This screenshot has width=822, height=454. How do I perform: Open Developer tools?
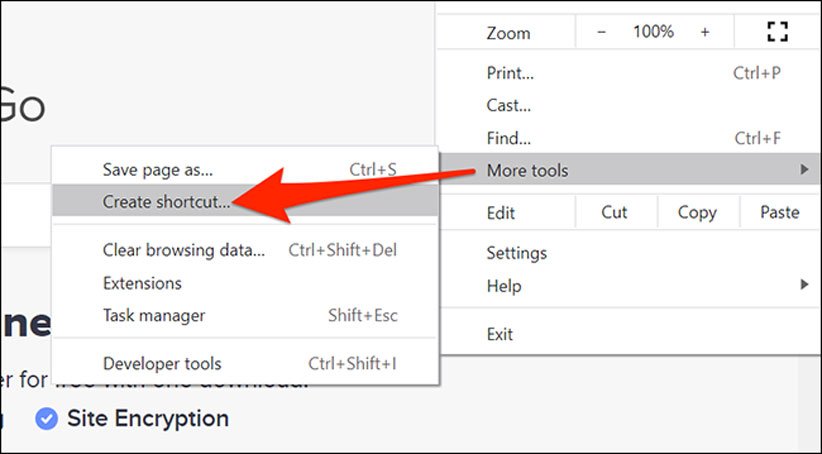[162, 364]
